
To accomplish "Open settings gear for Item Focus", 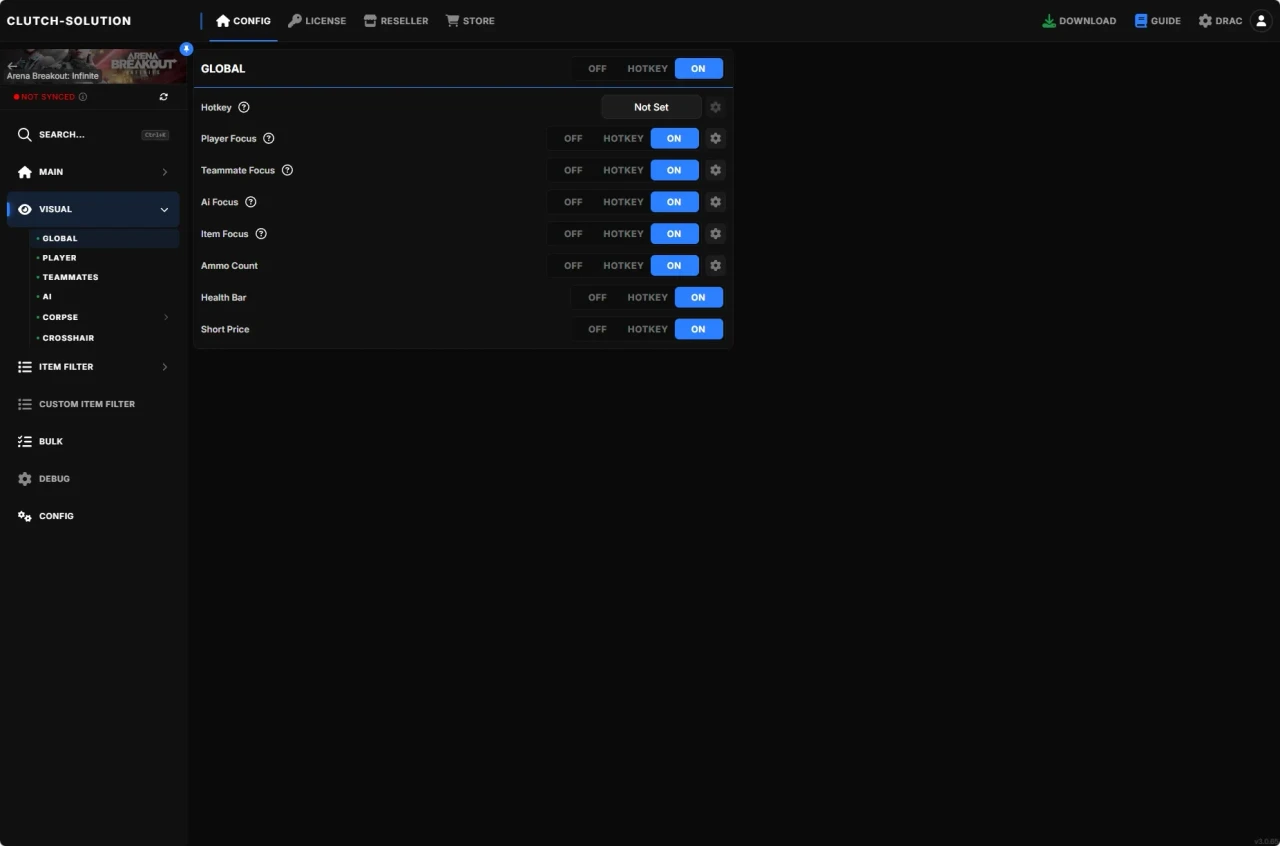I will click(x=716, y=233).
